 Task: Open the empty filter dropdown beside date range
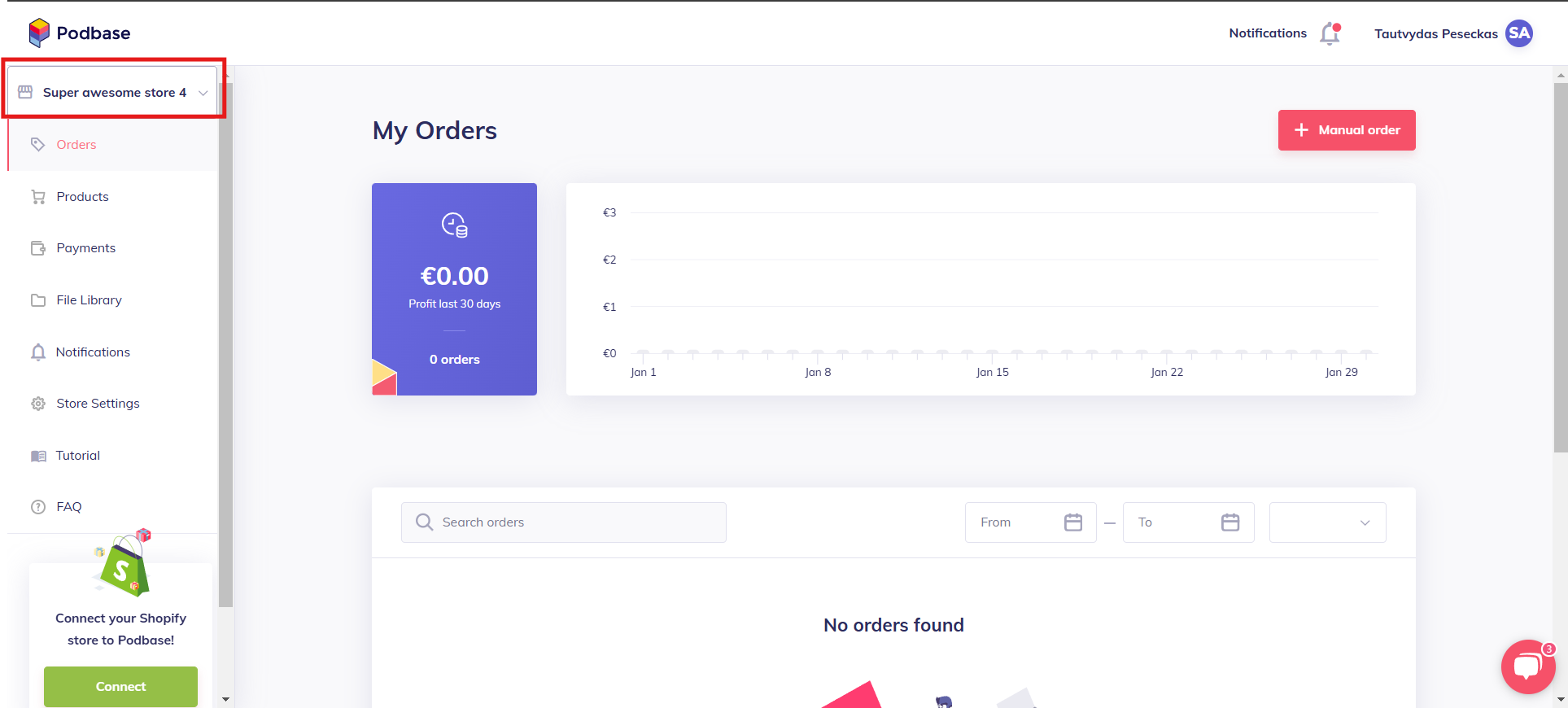point(1327,522)
